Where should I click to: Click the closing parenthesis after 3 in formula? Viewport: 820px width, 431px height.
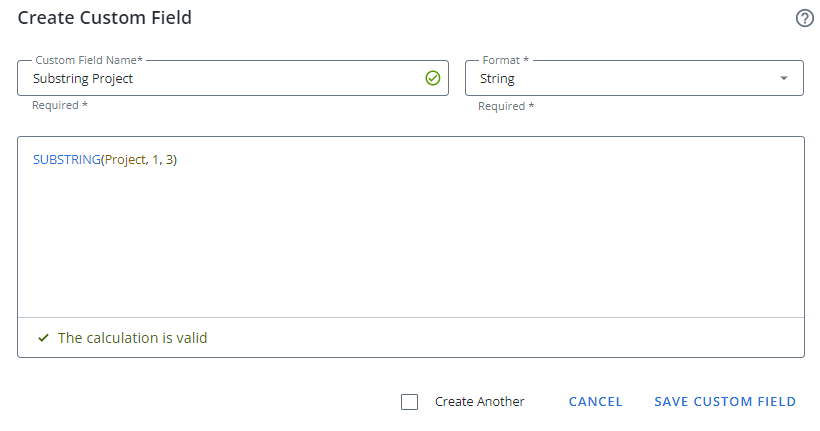[x=175, y=160]
